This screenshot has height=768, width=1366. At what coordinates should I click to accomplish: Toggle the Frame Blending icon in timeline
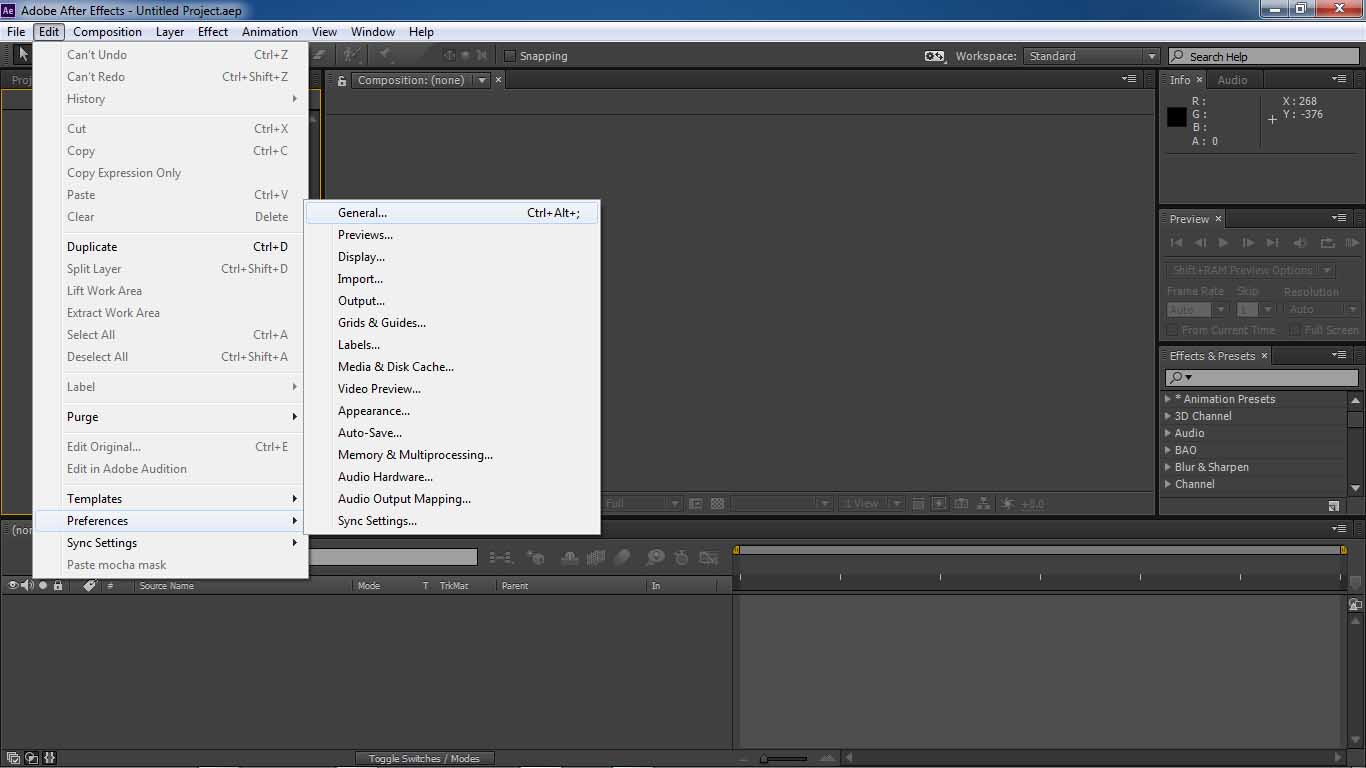click(596, 558)
